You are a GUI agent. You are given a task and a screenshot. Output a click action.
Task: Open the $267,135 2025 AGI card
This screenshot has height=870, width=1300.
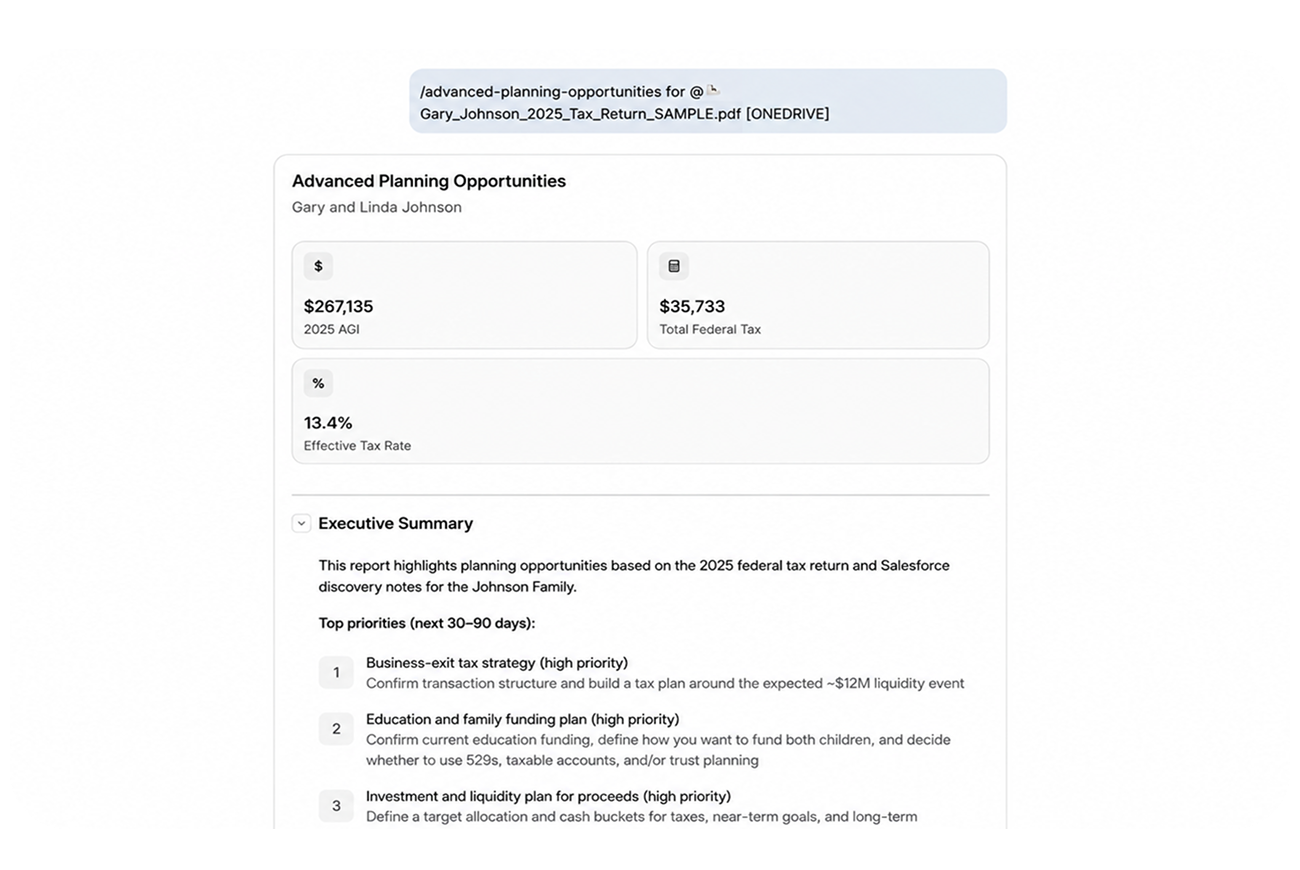tap(464, 295)
